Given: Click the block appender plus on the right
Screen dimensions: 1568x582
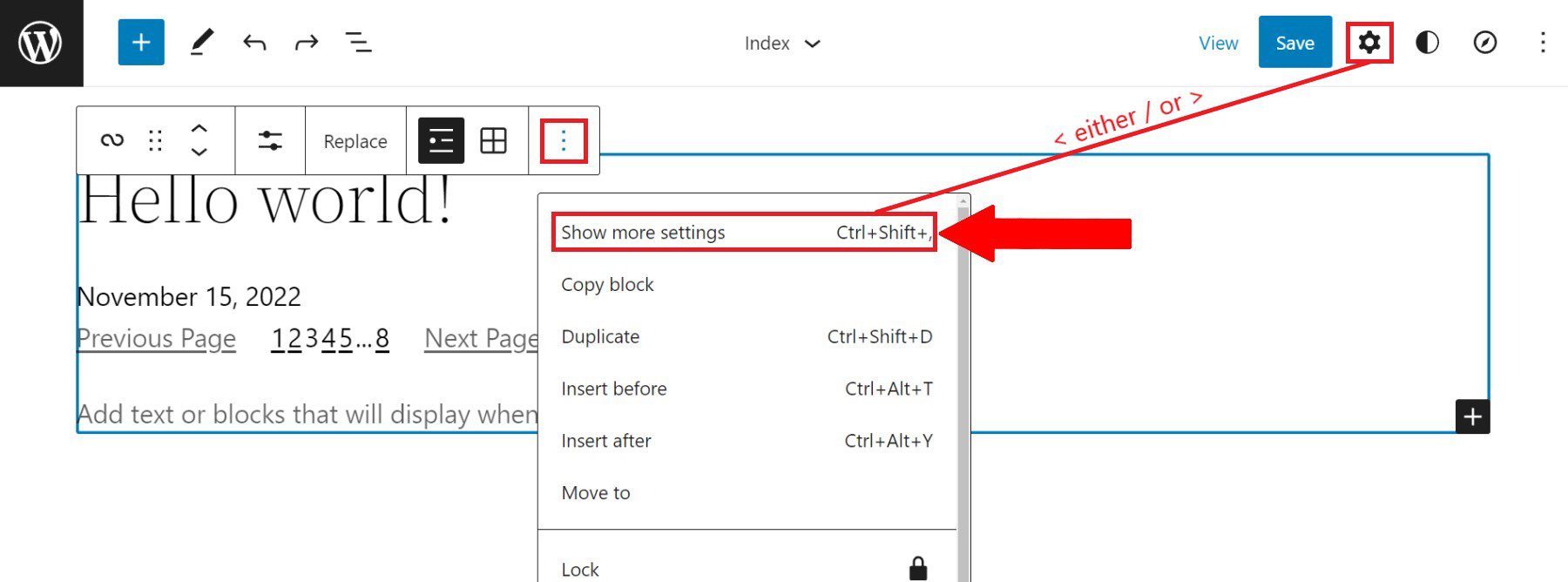Looking at the screenshot, I should tap(1472, 417).
